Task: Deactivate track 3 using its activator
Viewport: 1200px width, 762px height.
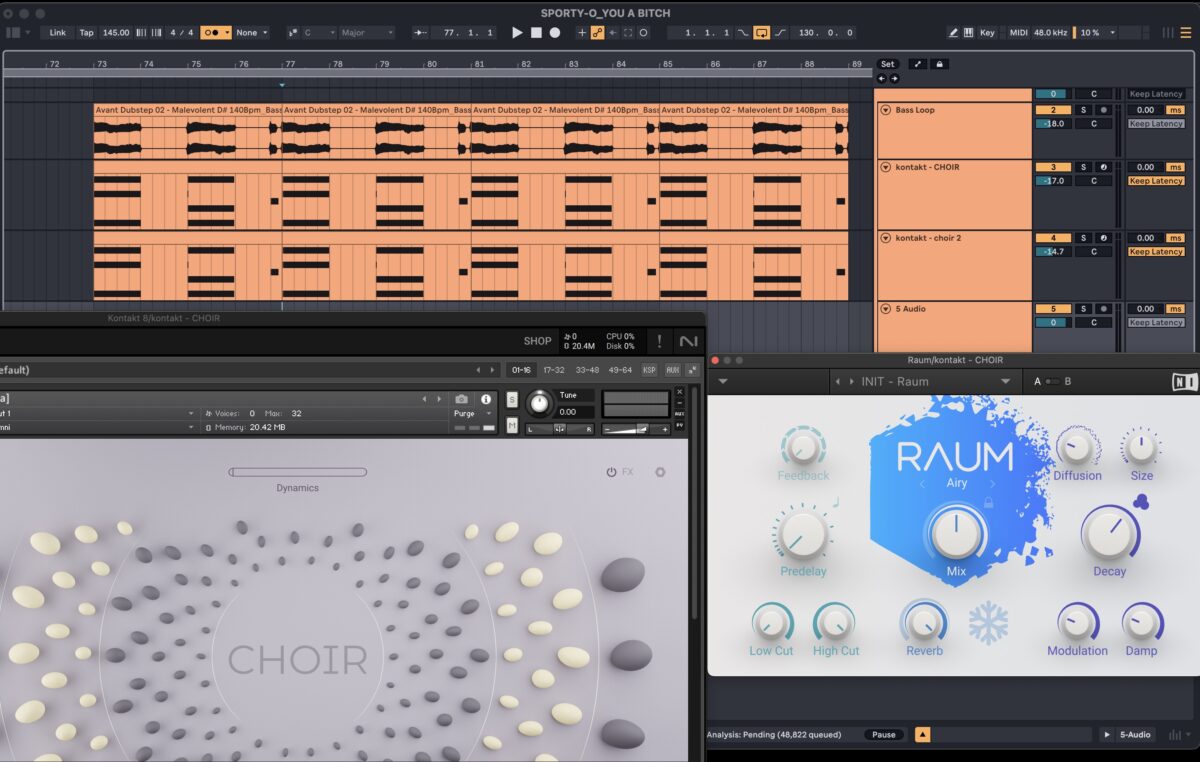Action: coord(1053,167)
